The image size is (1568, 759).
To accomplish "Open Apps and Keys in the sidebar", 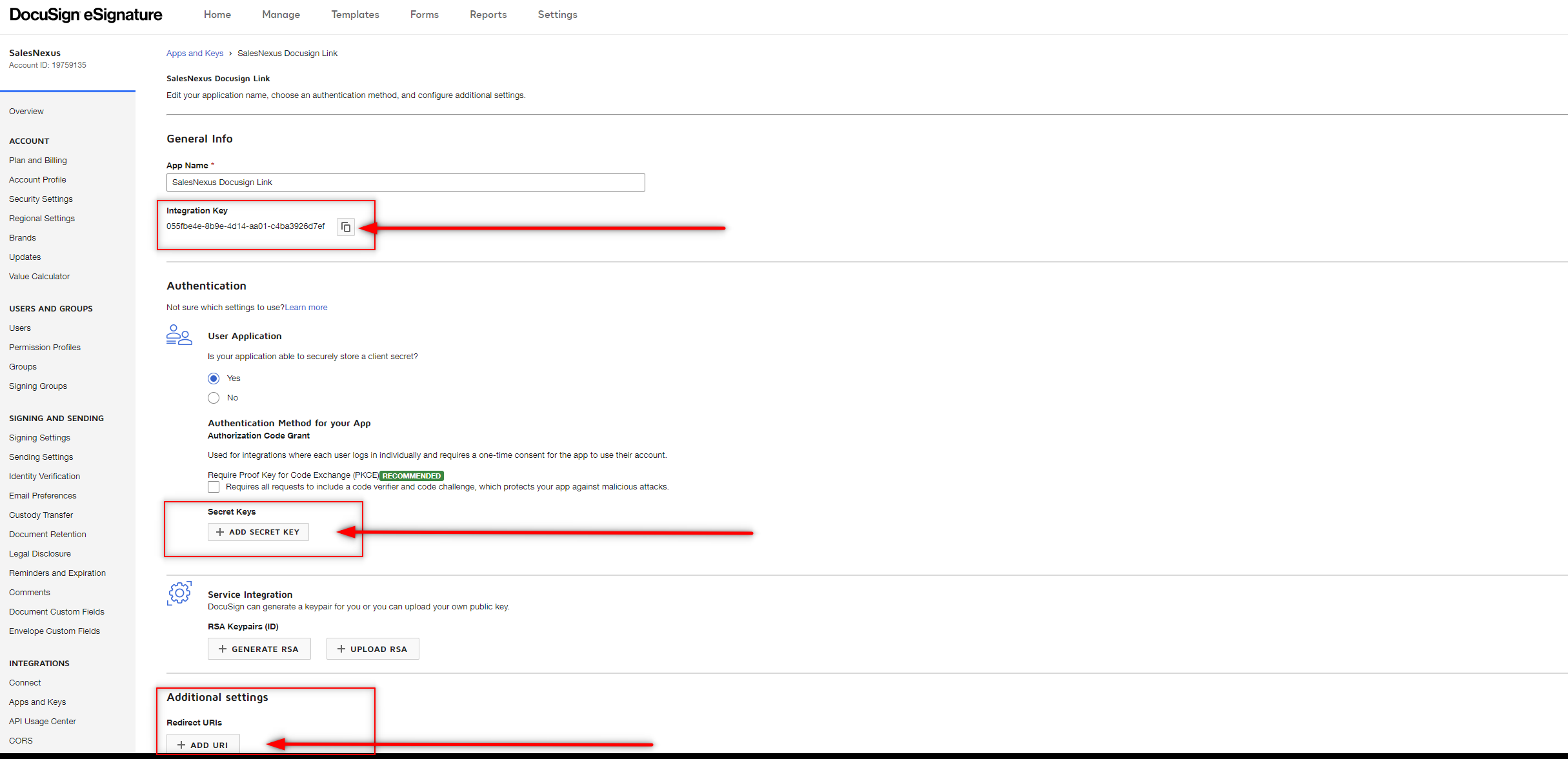I will point(37,702).
